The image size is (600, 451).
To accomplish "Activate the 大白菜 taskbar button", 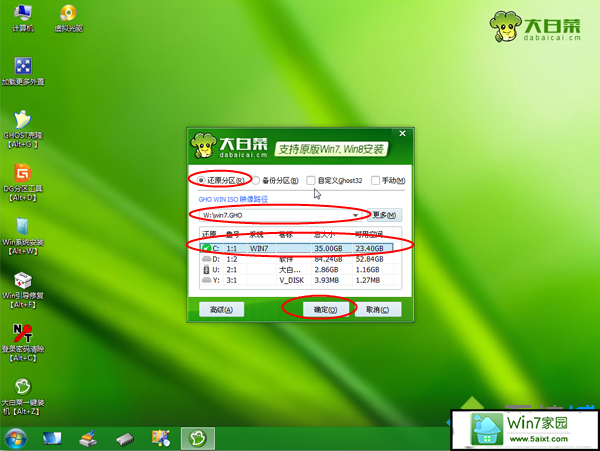I will (x=198, y=438).
